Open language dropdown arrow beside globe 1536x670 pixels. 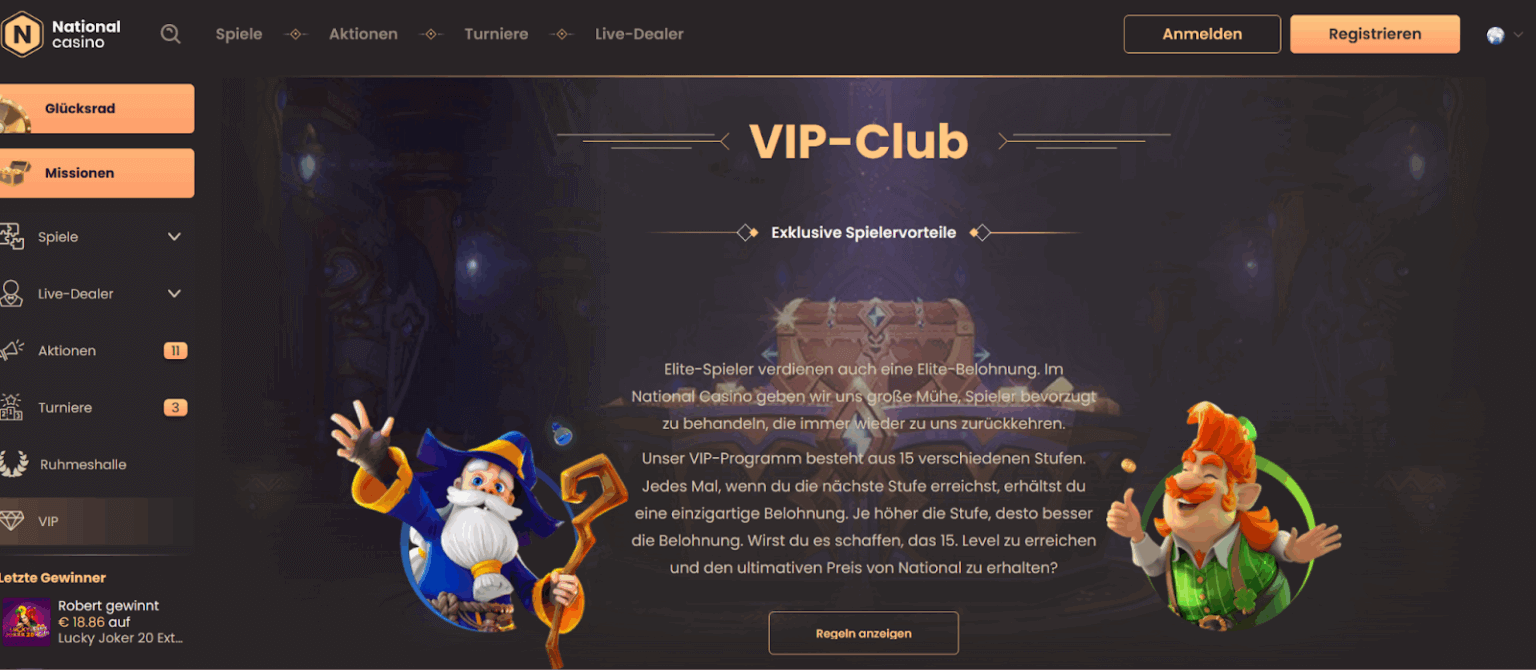(1519, 35)
